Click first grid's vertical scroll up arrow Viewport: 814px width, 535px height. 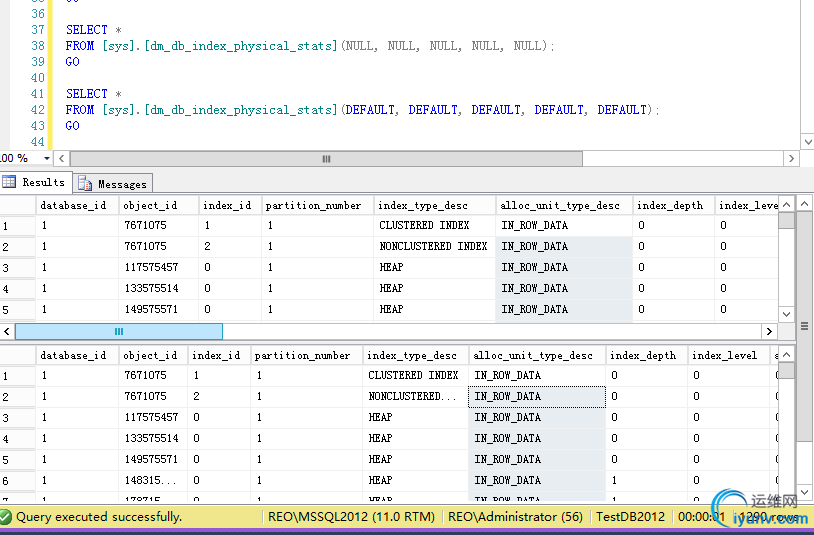[786, 204]
